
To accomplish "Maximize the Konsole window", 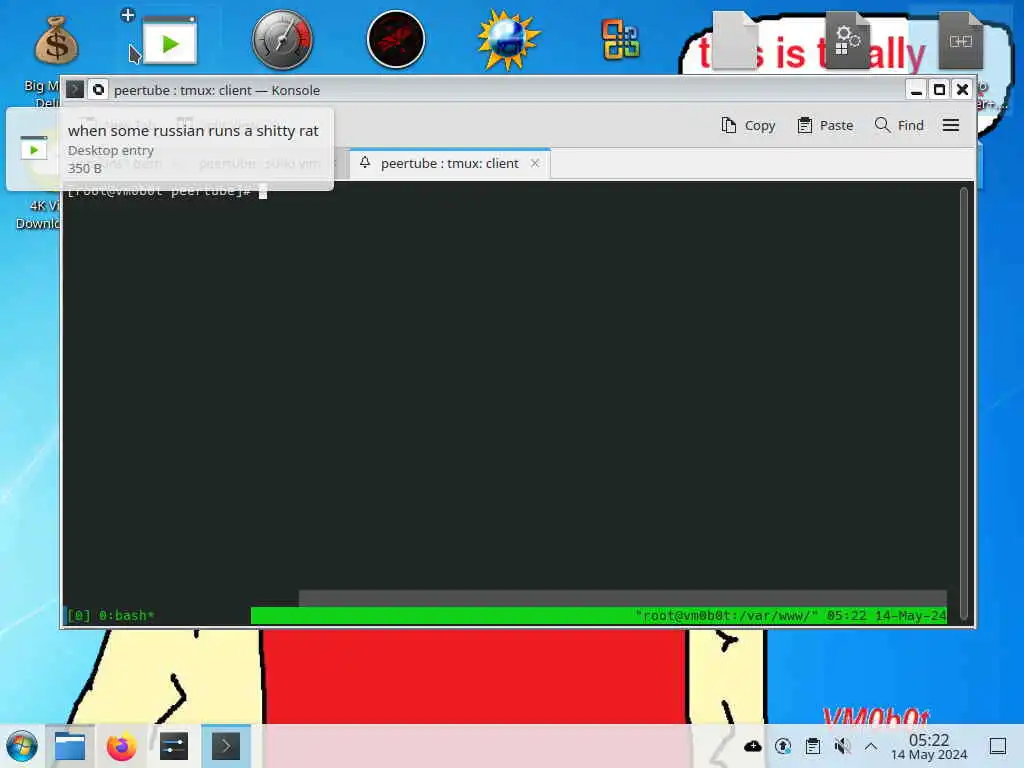I will coord(939,89).
